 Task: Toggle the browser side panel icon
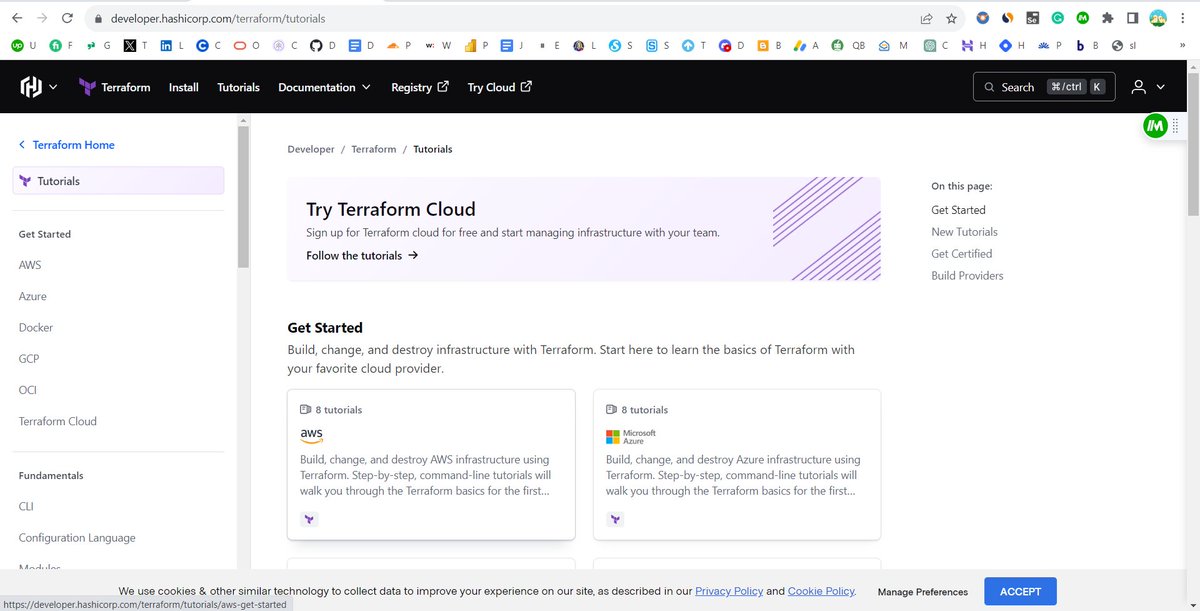pos(1133,18)
